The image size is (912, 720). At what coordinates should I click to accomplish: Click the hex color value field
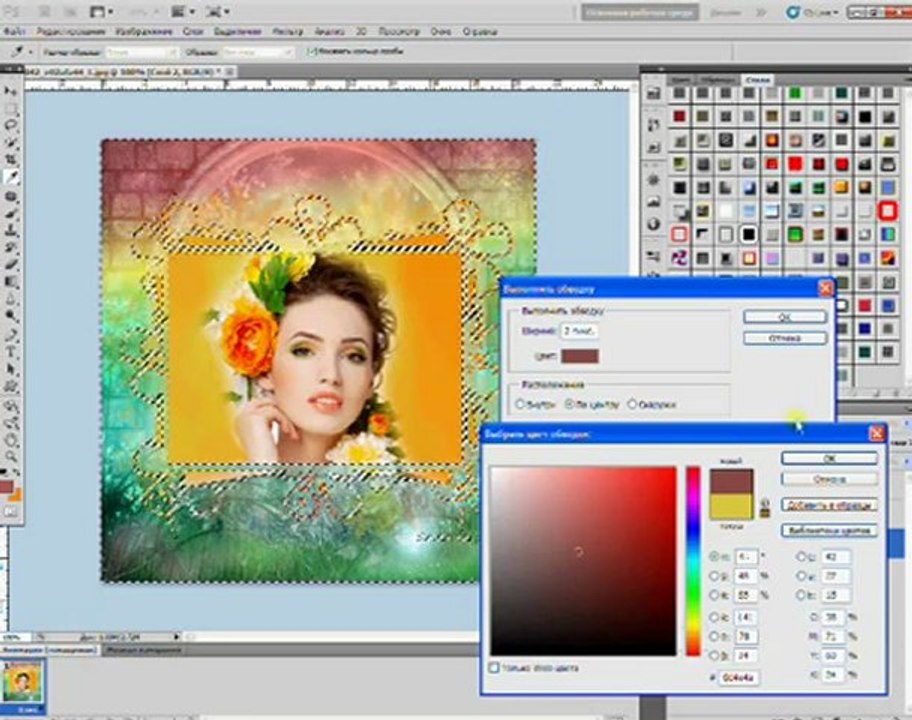pos(739,678)
